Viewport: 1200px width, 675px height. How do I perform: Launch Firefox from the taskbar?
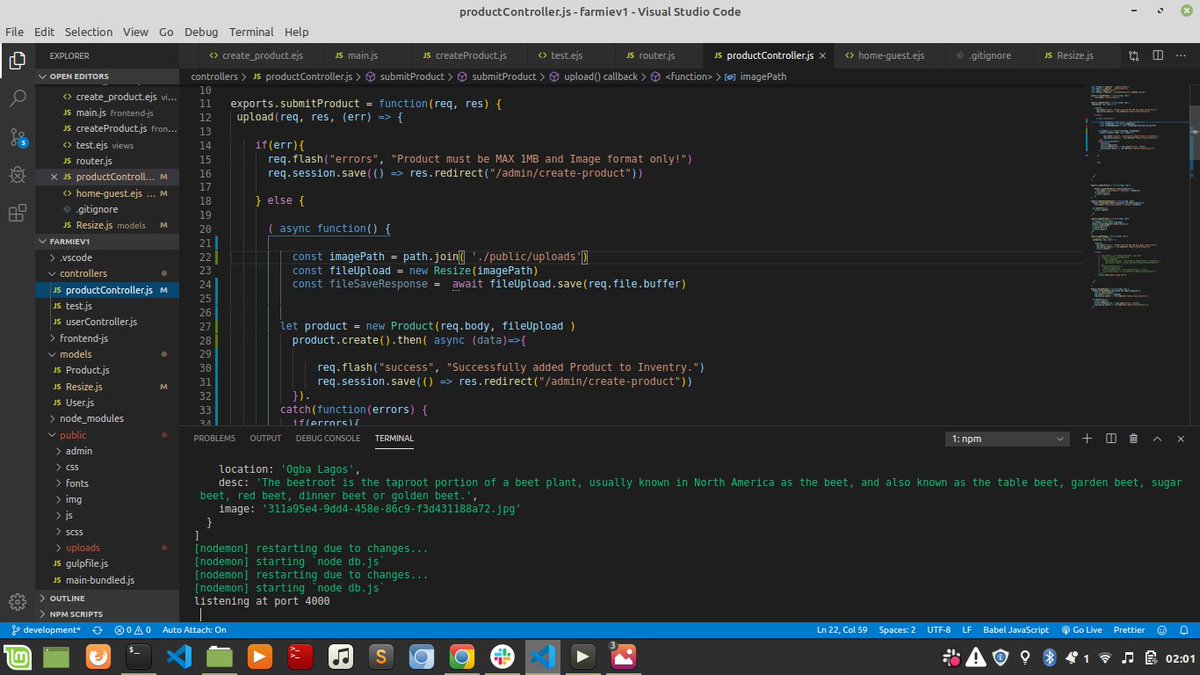click(x=98, y=657)
